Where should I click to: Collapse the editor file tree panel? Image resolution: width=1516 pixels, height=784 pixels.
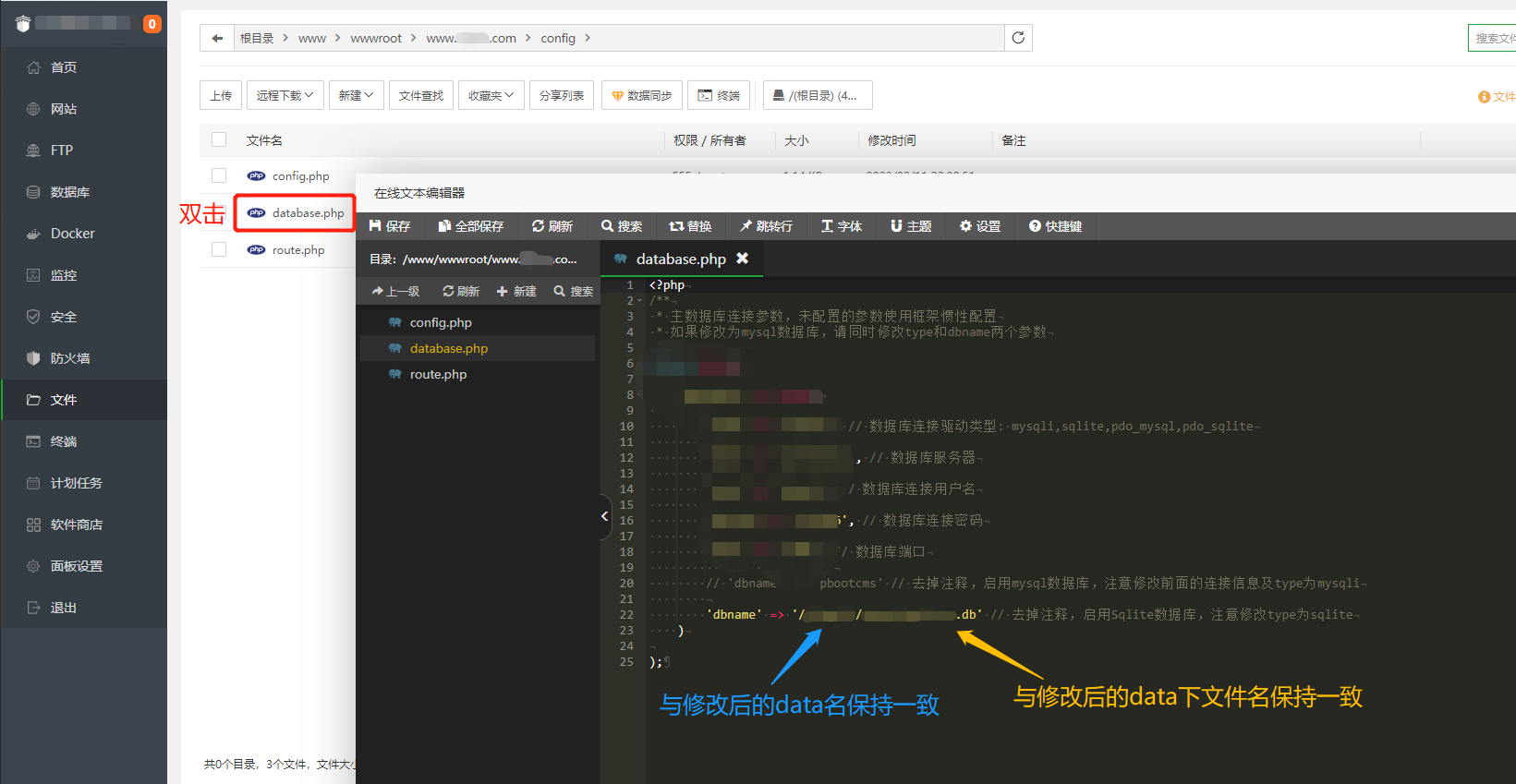605,516
